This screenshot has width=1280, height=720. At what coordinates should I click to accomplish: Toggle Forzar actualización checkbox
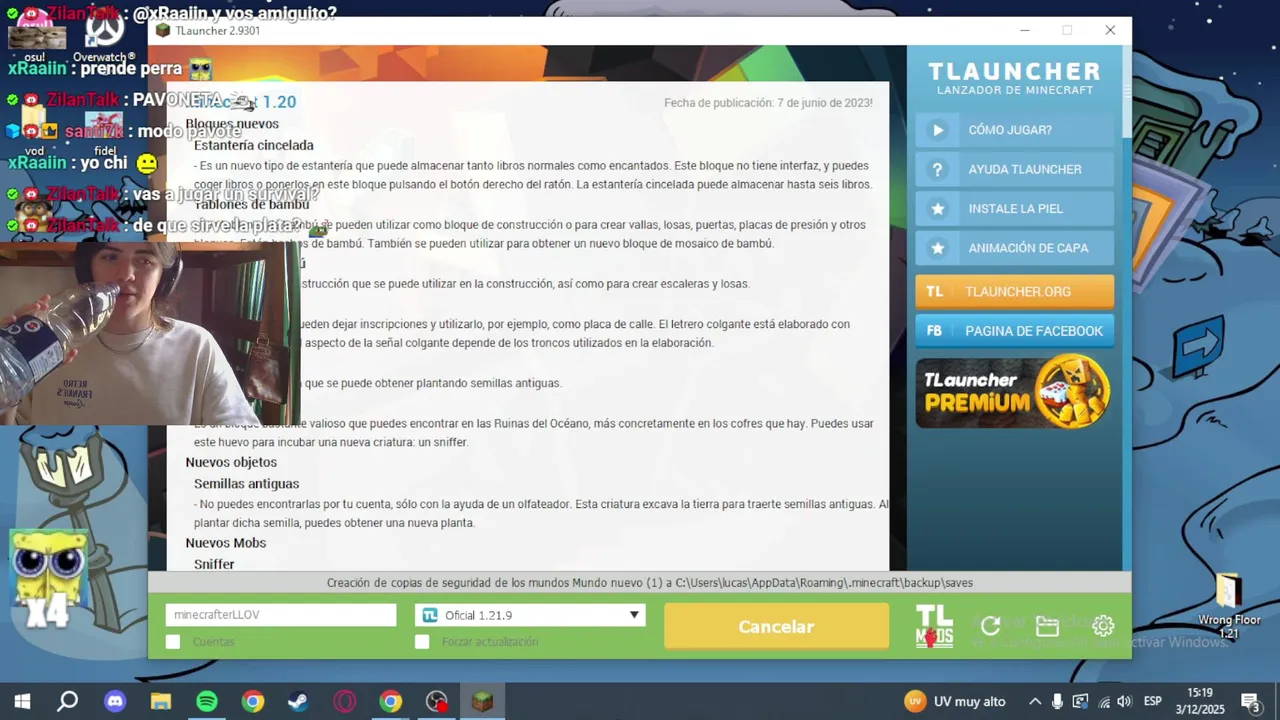point(422,642)
